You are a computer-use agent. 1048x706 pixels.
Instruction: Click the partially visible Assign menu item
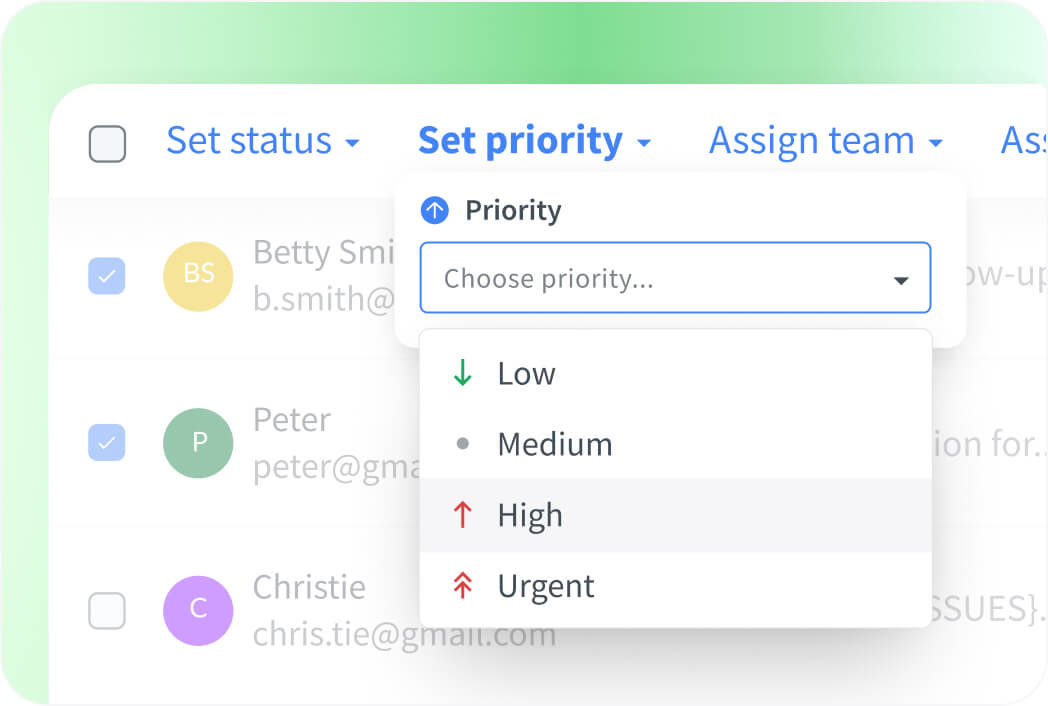(x=1024, y=141)
